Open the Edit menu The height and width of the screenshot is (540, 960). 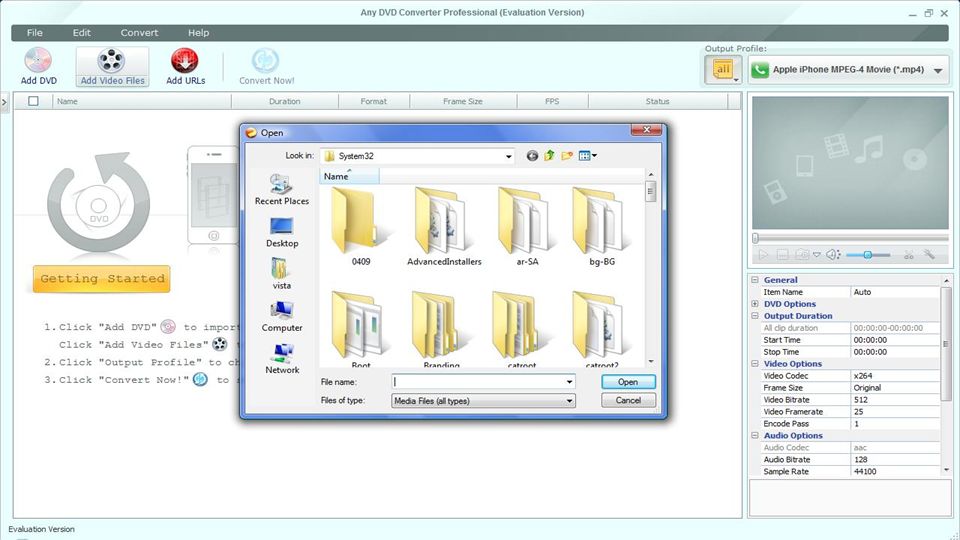coord(81,32)
